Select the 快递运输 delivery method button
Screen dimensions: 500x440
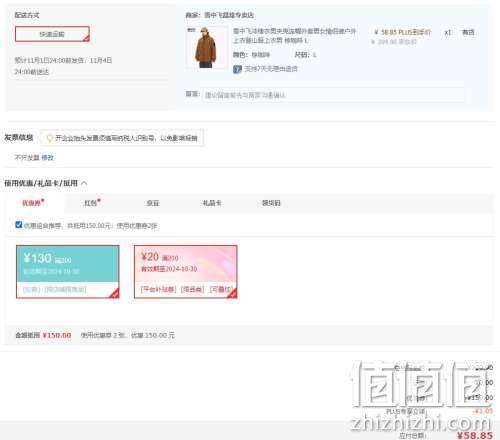[52, 34]
